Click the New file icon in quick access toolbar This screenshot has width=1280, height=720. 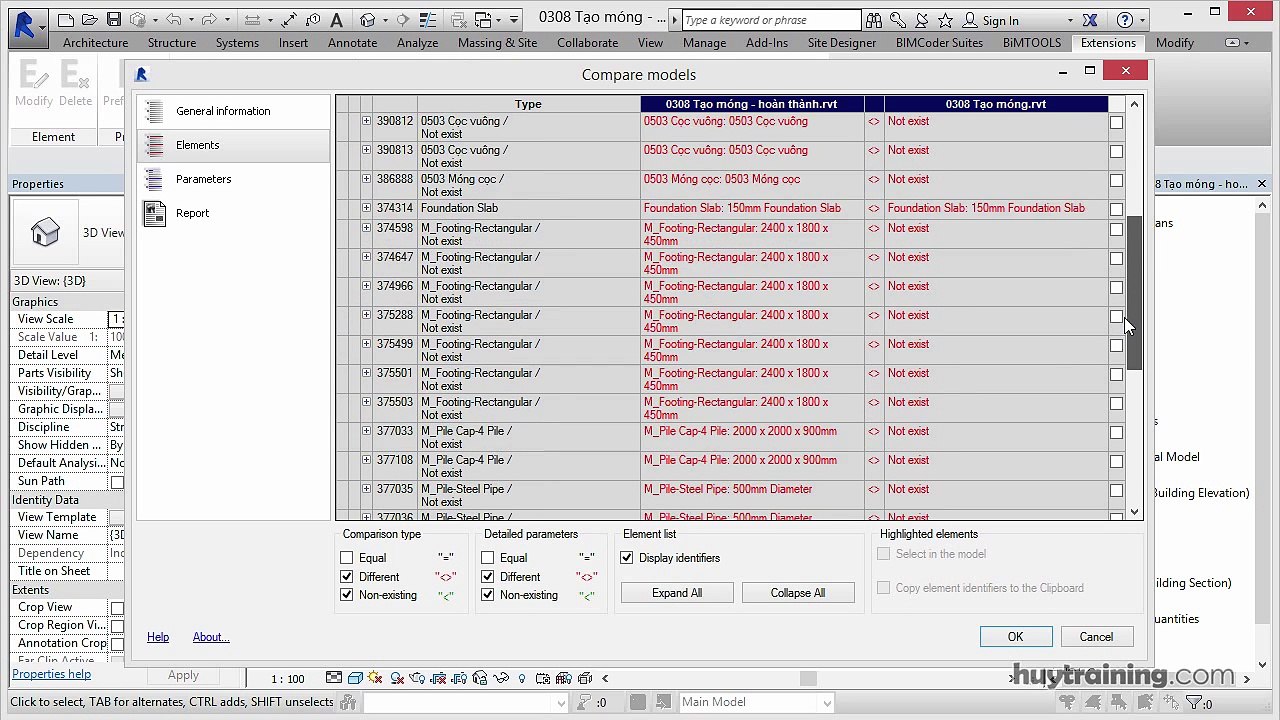click(66, 20)
